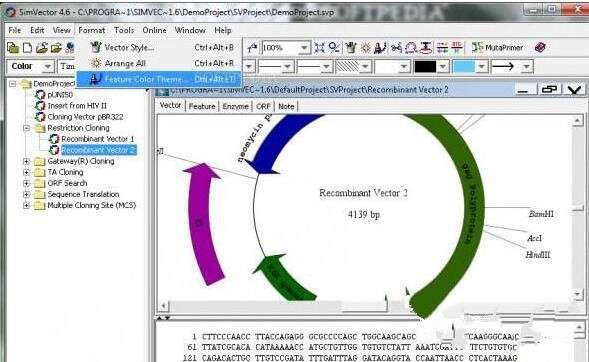Select Recombinant Vector 2 item
589x362 pixels.
click(98, 150)
